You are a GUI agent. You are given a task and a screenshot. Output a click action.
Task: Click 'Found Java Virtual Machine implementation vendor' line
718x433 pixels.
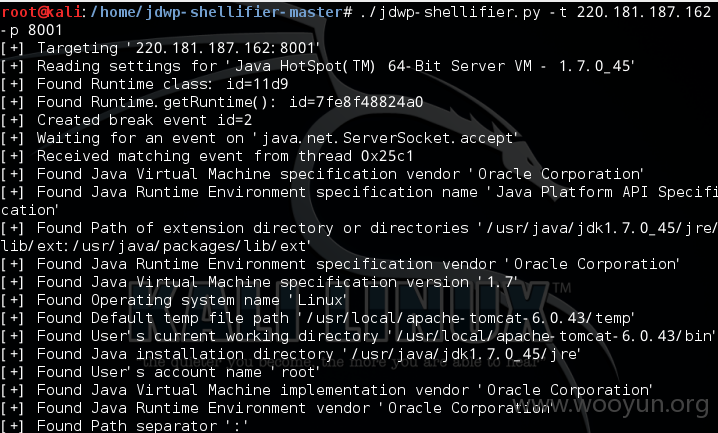coord(326,390)
